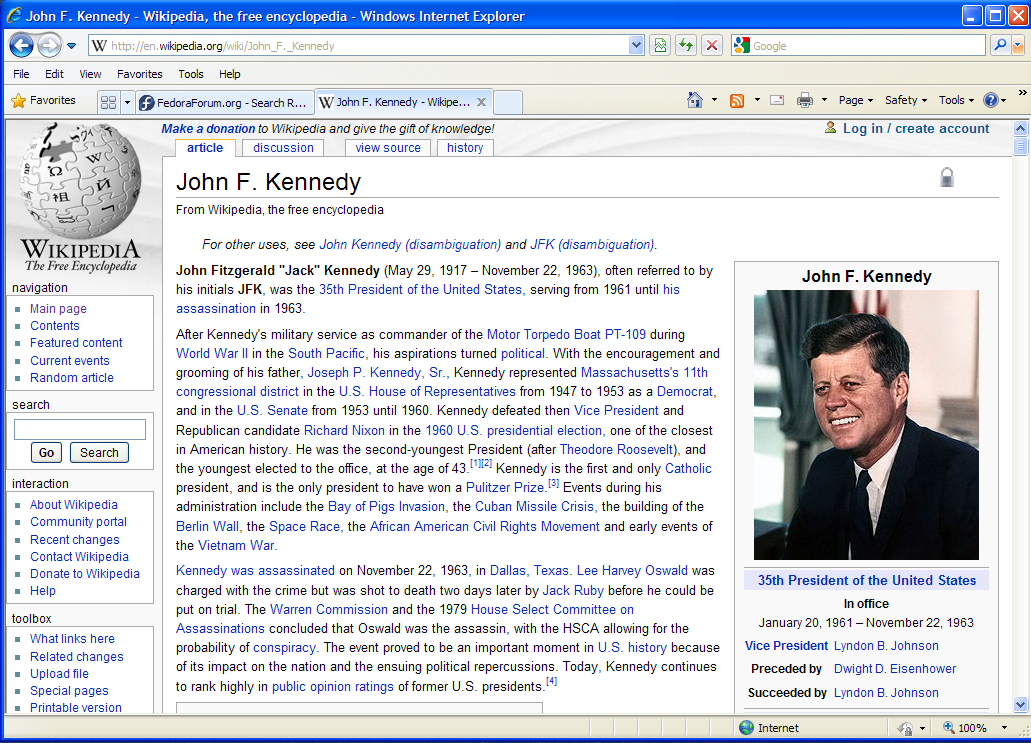Open the Tools command bar menu

tap(956, 100)
